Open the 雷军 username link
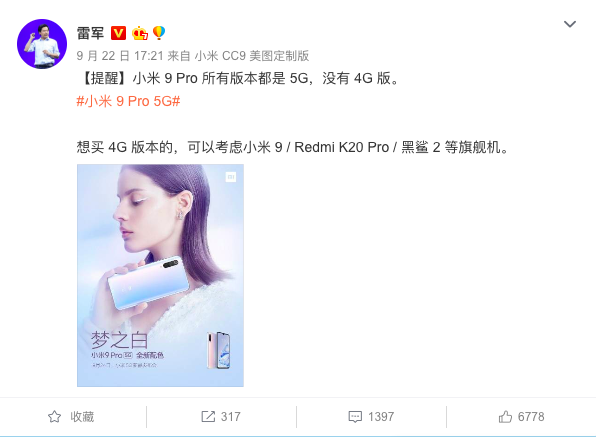Image resolution: width=596 pixels, height=437 pixels. (90, 33)
